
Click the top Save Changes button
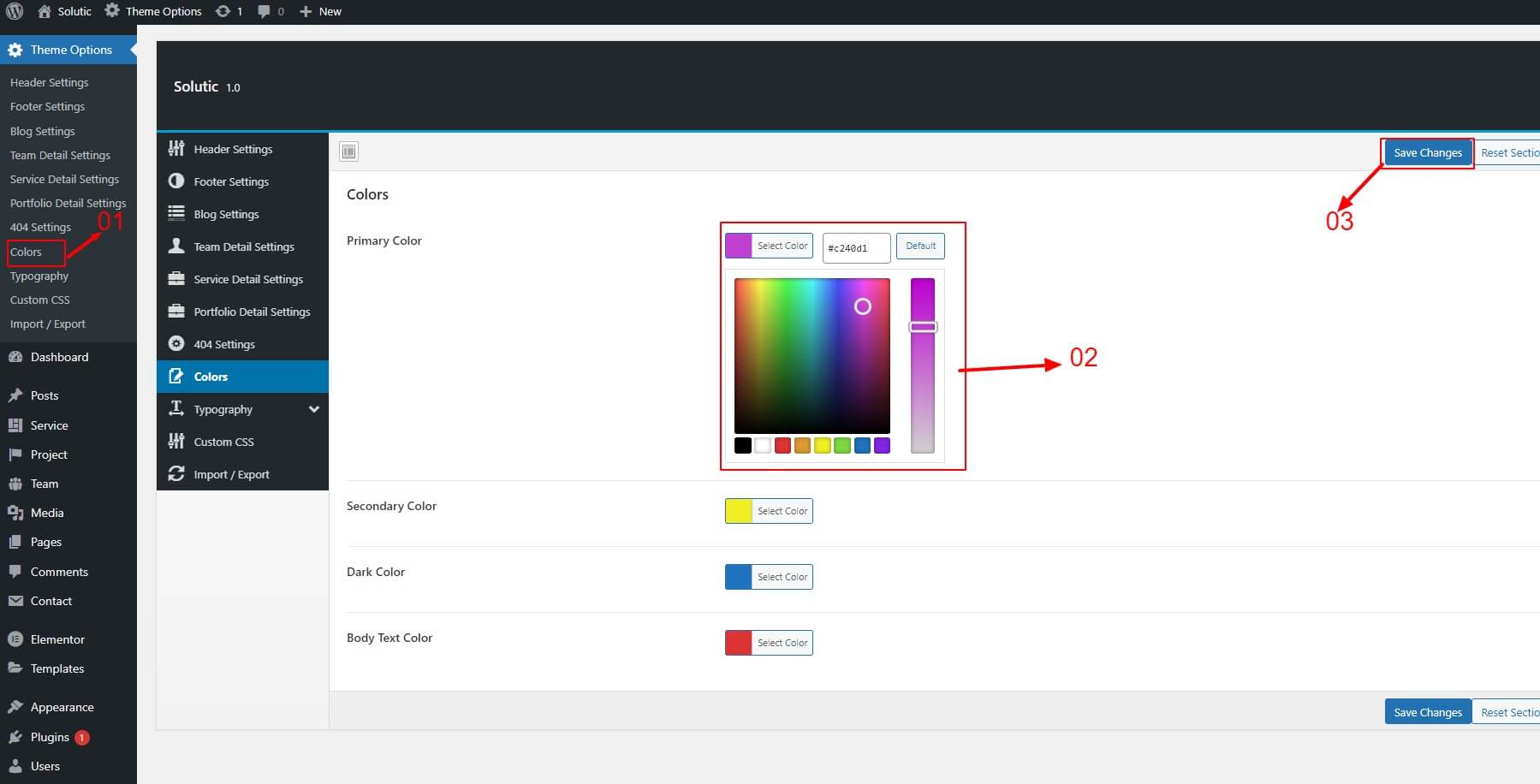coord(1427,153)
